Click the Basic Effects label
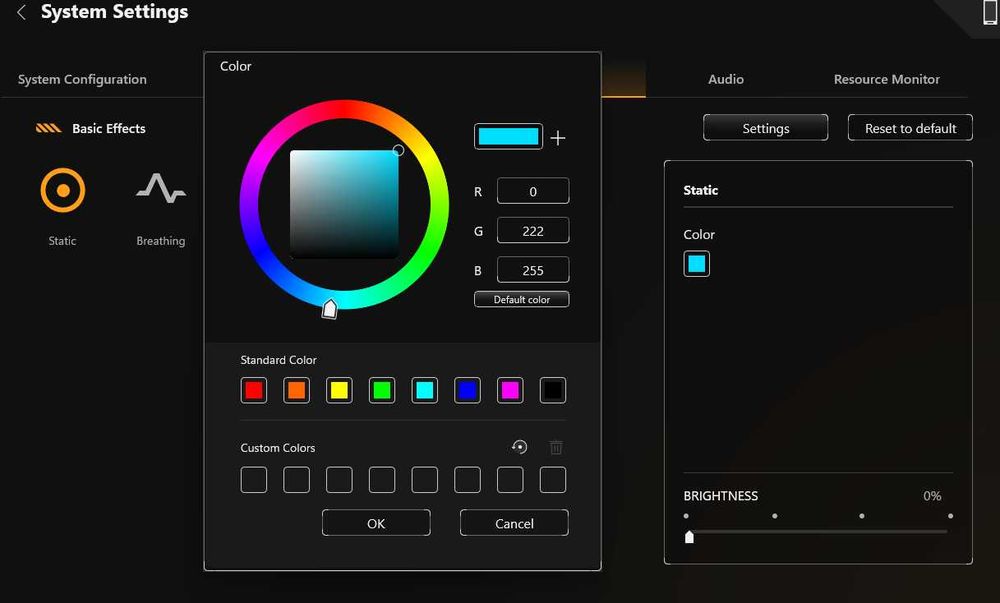1000x603 pixels. pyautogui.click(x=109, y=128)
